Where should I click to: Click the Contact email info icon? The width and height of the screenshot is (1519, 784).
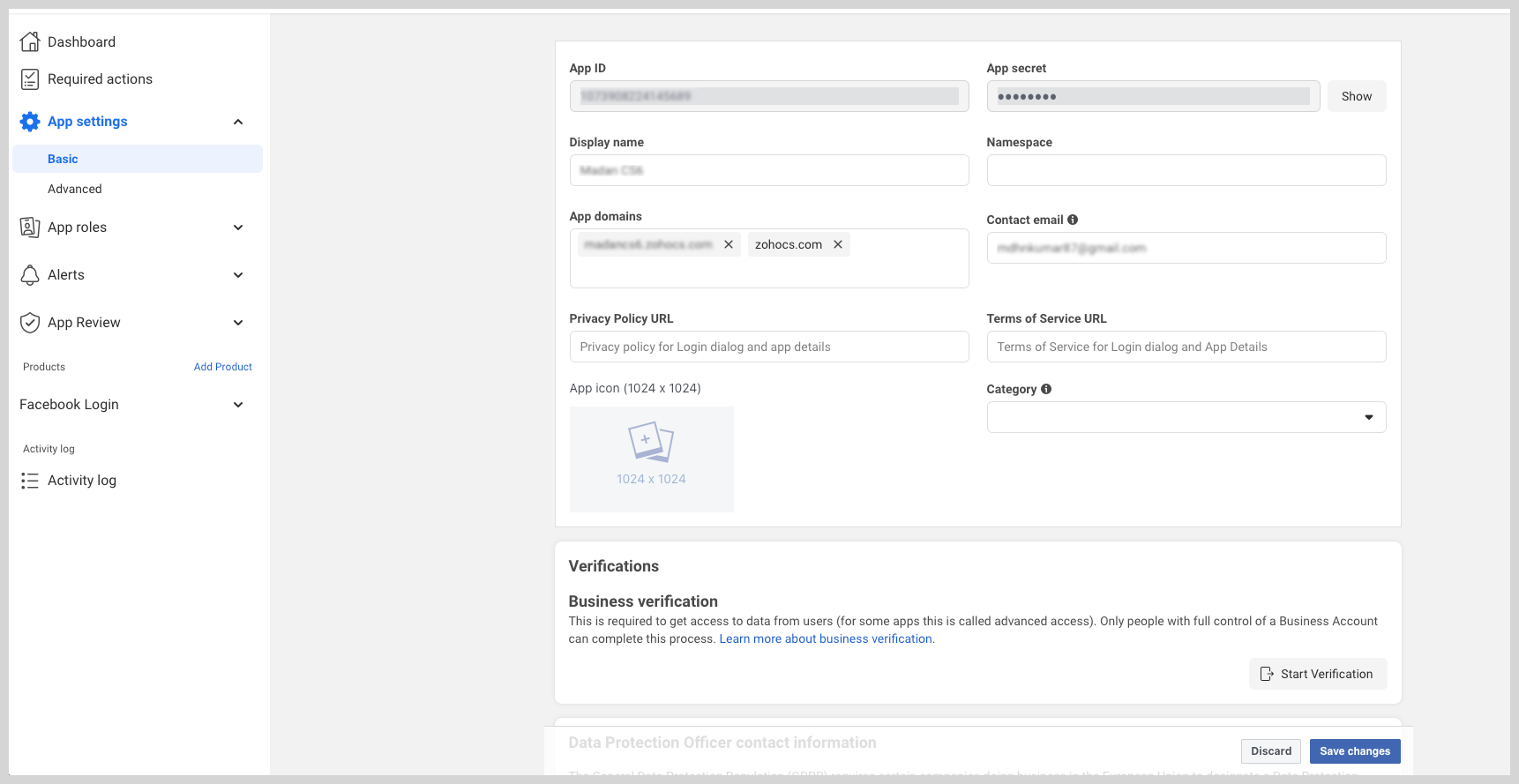[x=1073, y=220]
